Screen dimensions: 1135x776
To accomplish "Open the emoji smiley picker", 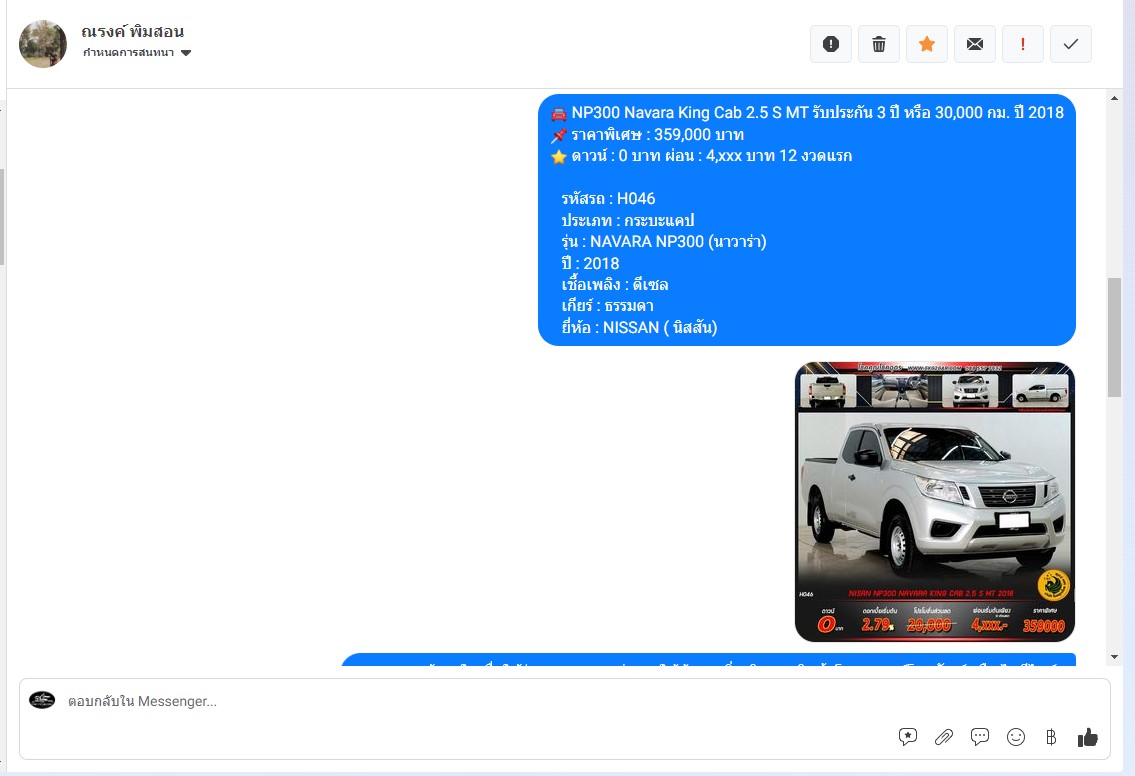I will (1016, 737).
